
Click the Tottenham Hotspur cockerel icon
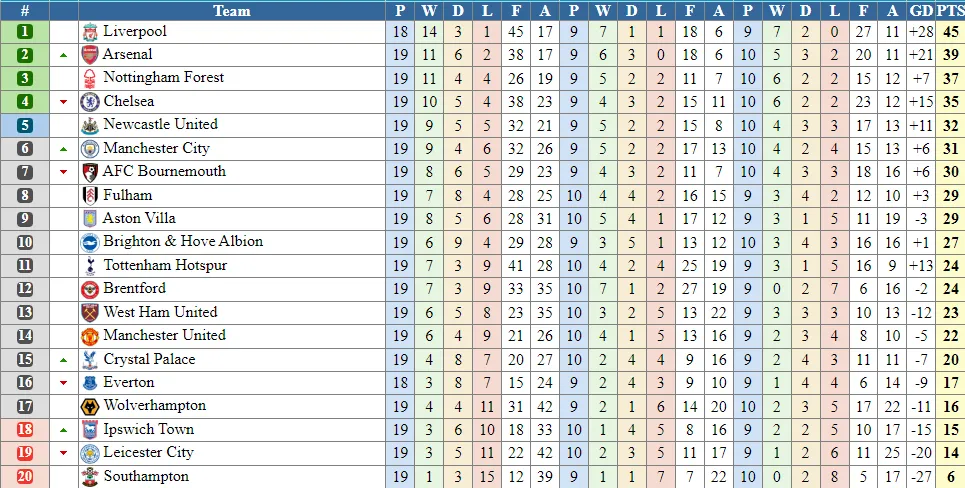(x=89, y=266)
